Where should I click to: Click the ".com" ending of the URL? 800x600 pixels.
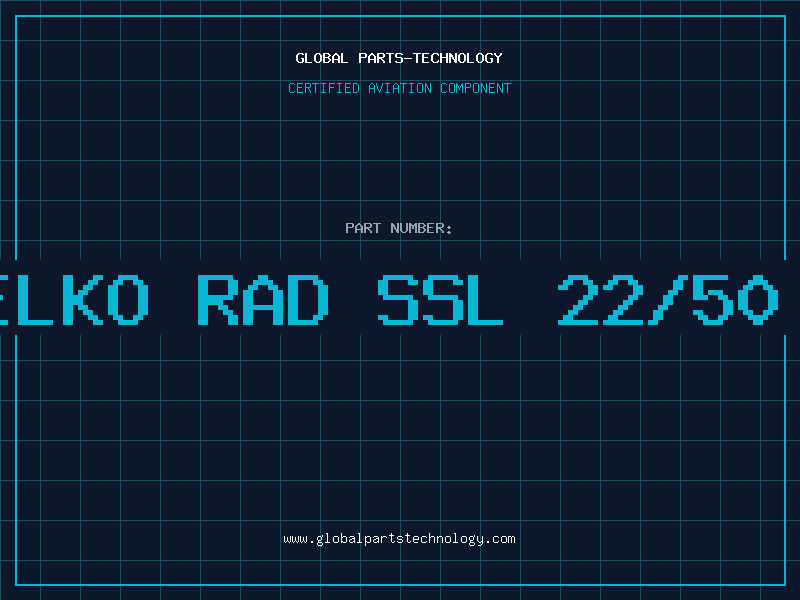click(502, 539)
